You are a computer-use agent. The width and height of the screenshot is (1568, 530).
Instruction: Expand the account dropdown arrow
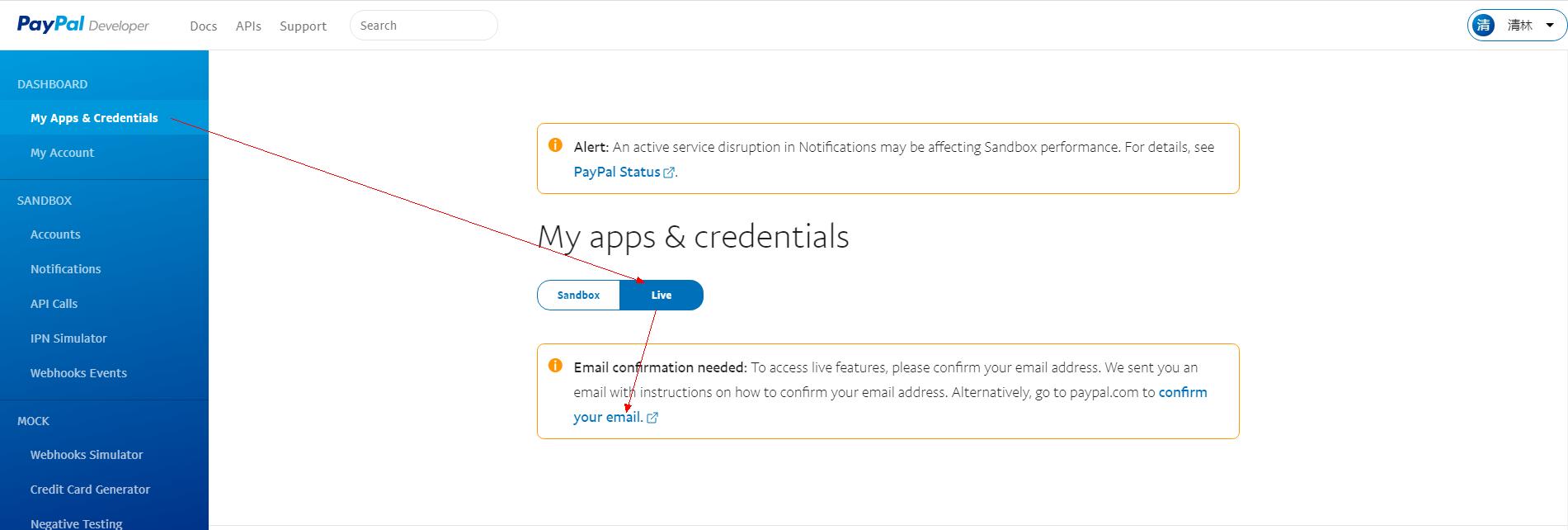(x=1550, y=25)
